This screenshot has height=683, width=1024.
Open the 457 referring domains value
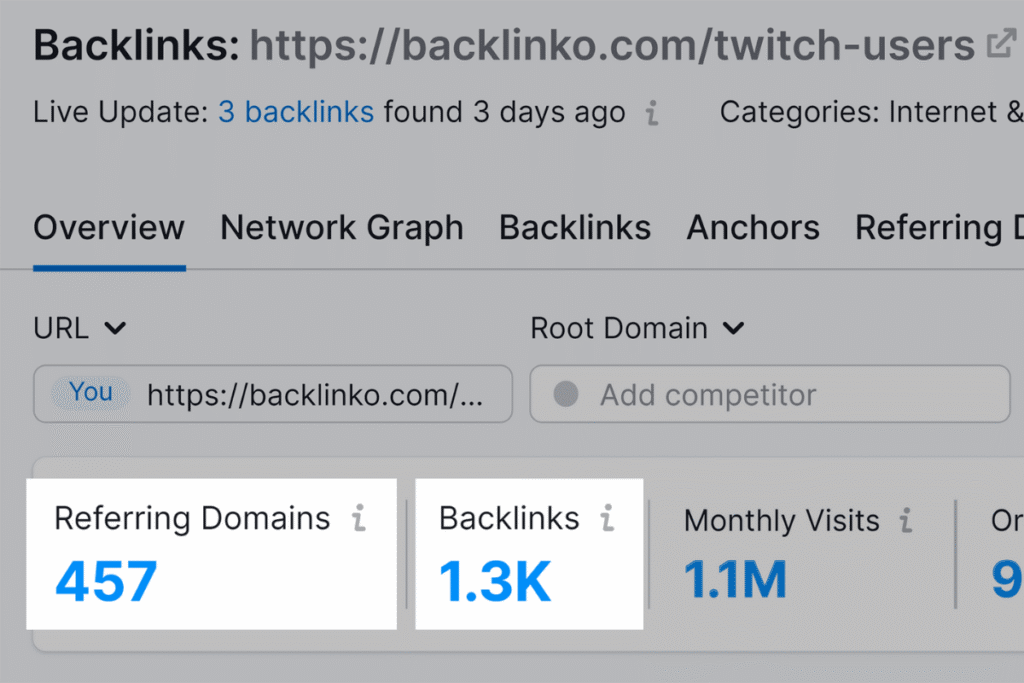coord(106,582)
